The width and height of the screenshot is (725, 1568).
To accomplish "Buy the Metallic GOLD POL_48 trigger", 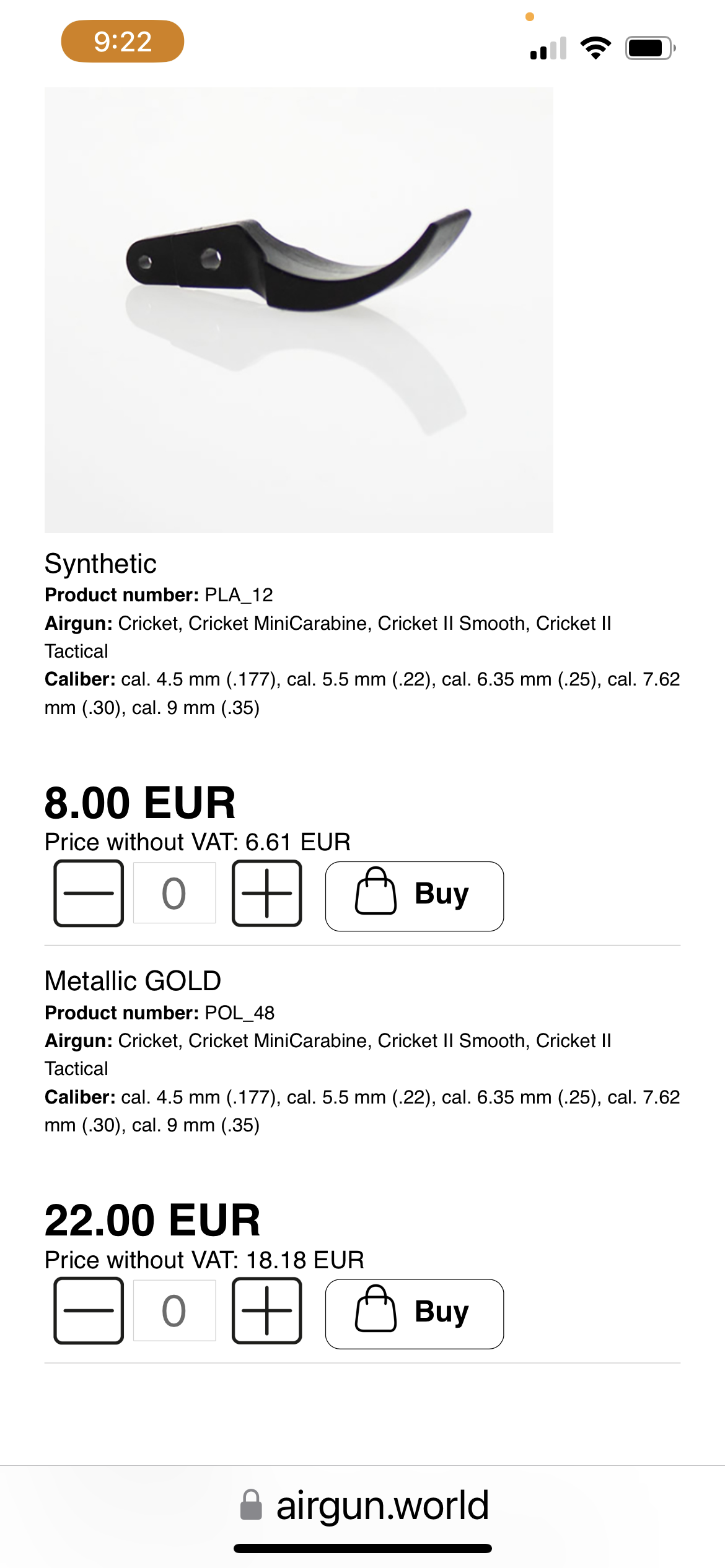I will [415, 1313].
